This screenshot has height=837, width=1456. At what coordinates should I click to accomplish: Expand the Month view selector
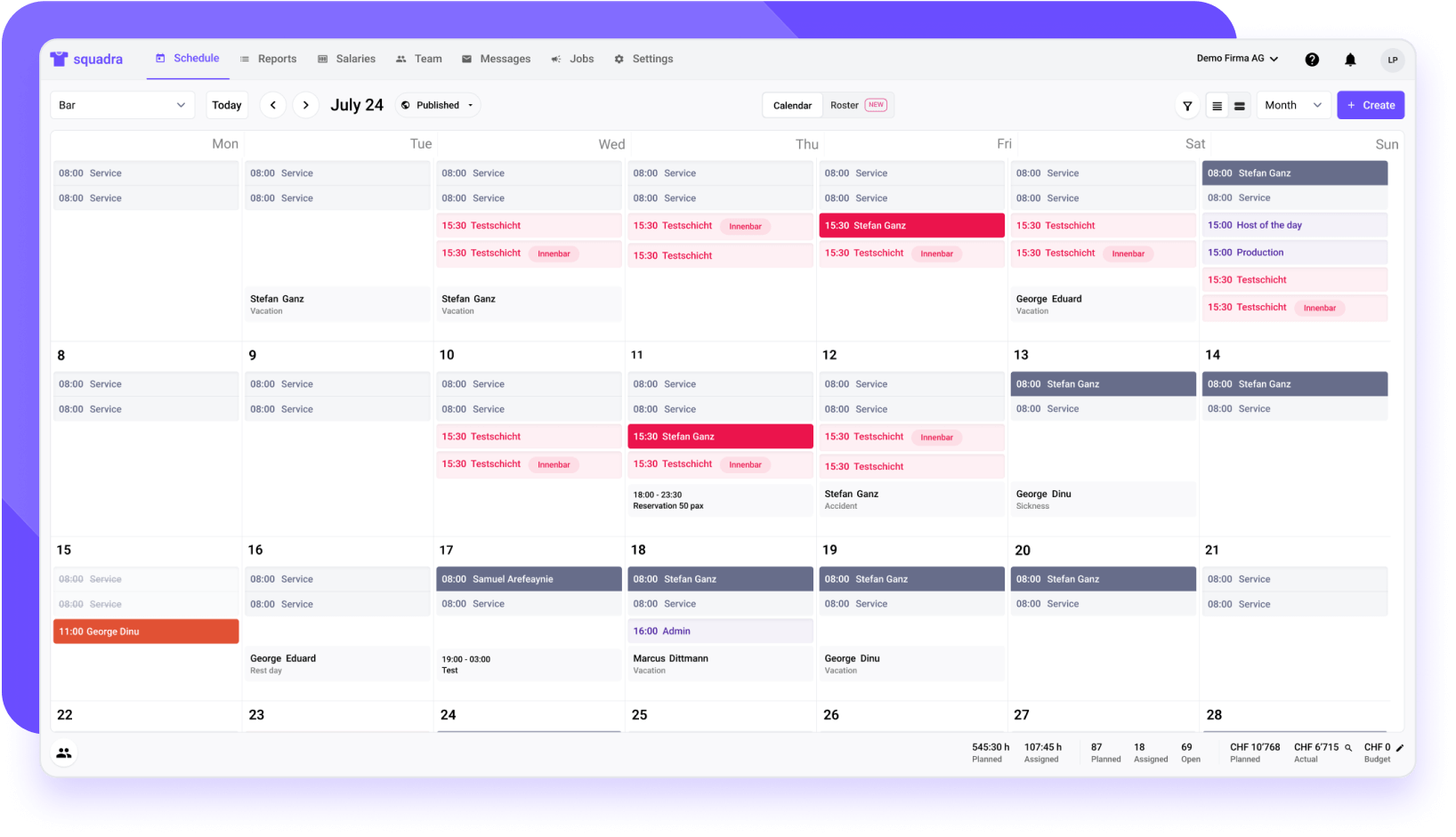click(x=1293, y=105)
